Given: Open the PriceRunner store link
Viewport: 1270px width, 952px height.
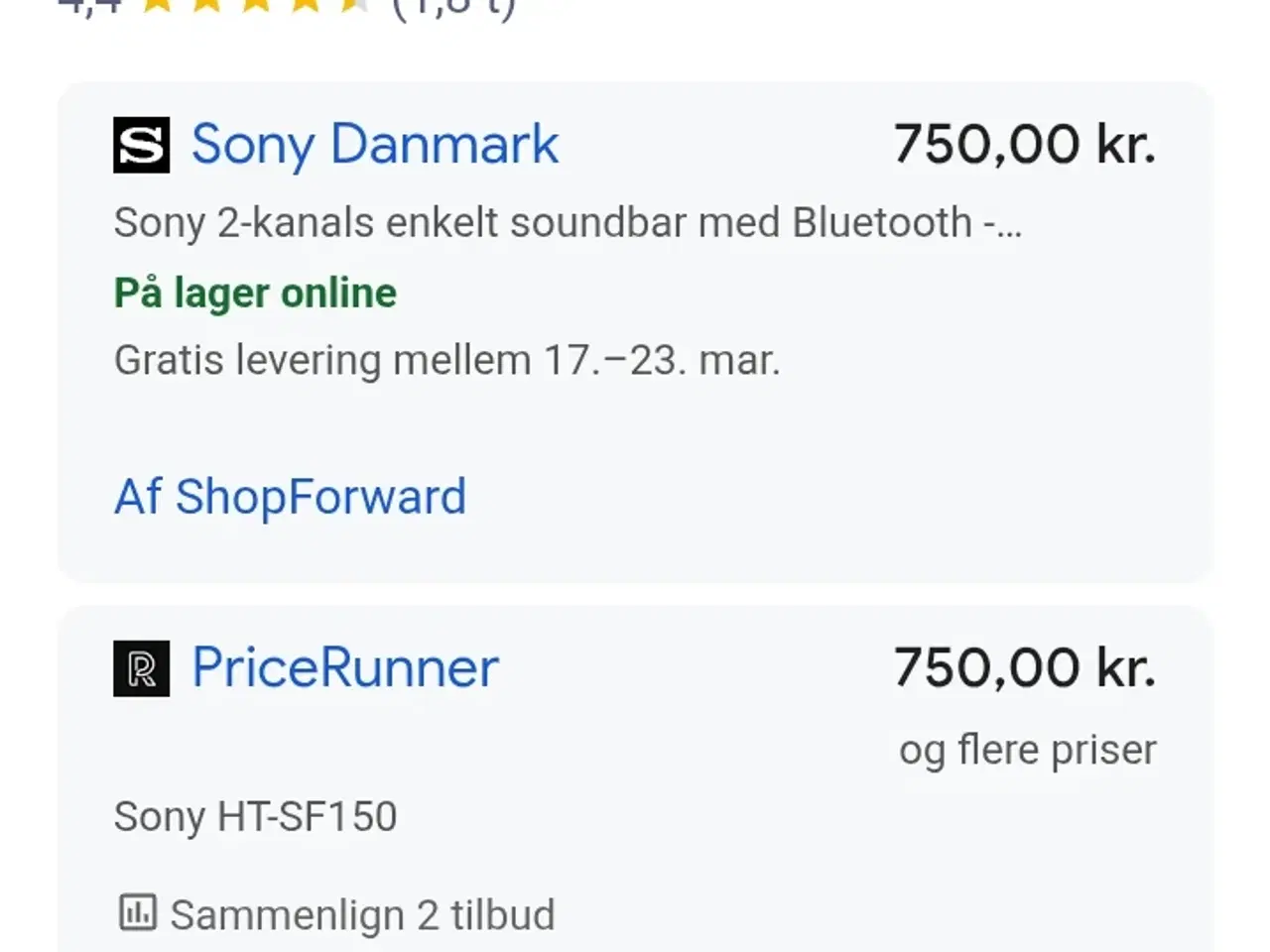Looking at the screenshot, I should 344,667.
